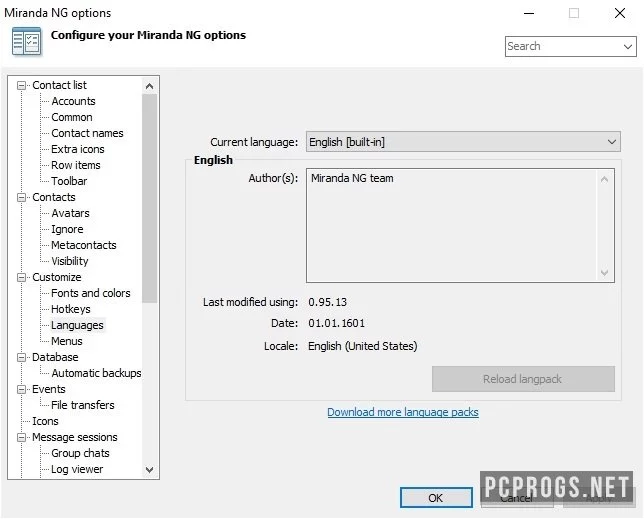Collapse the Message sessions tree node

pyautogui.click(x=21, y=437)
